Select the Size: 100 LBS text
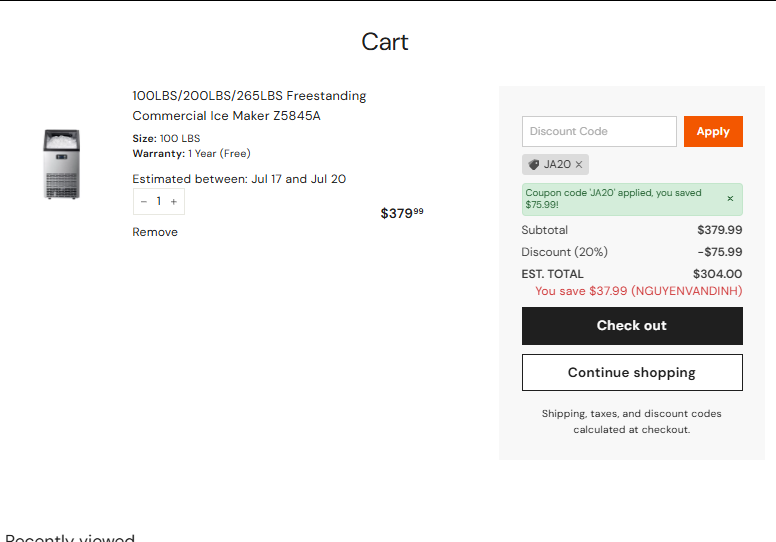This screenshot has height=542, width=776. [166, 139]
